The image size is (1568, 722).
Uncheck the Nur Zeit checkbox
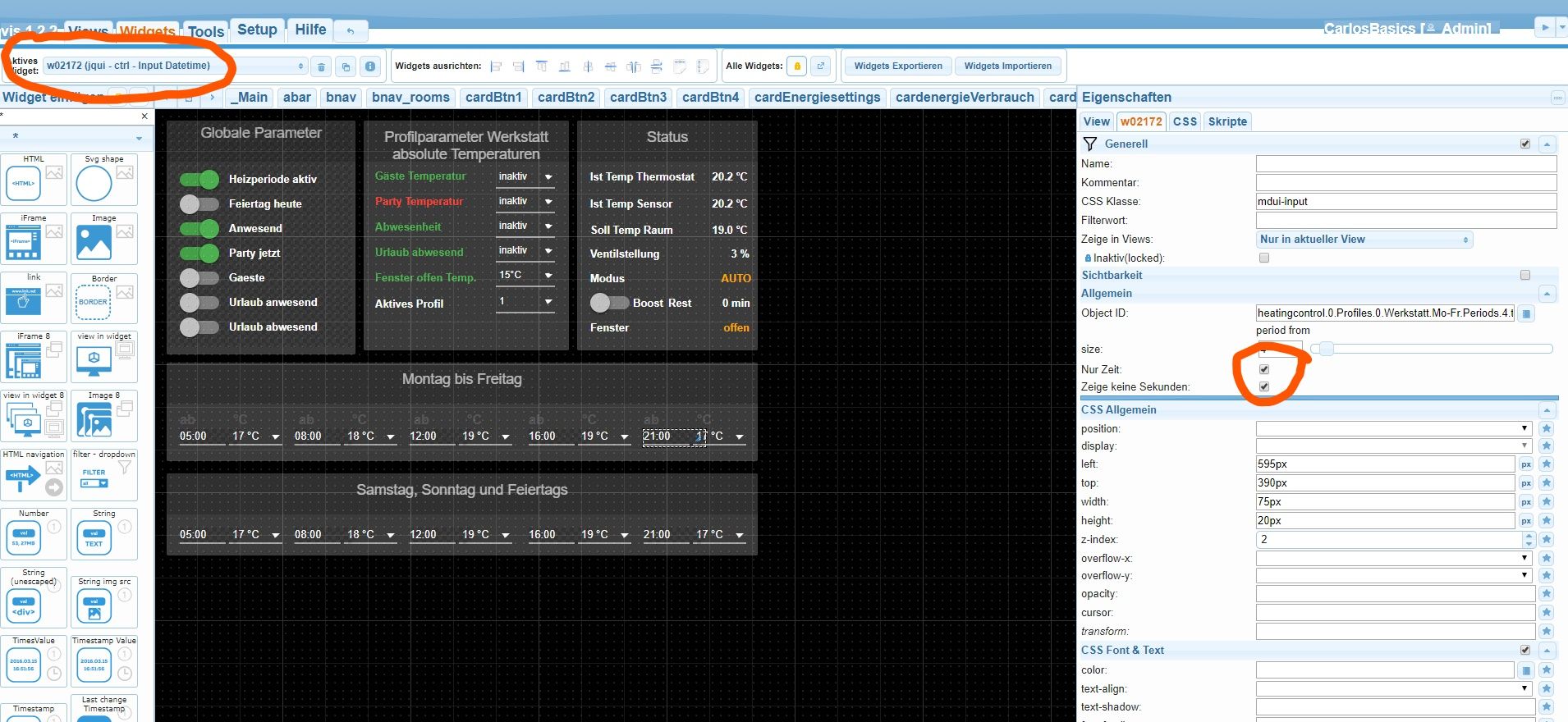coord(1264,369)
